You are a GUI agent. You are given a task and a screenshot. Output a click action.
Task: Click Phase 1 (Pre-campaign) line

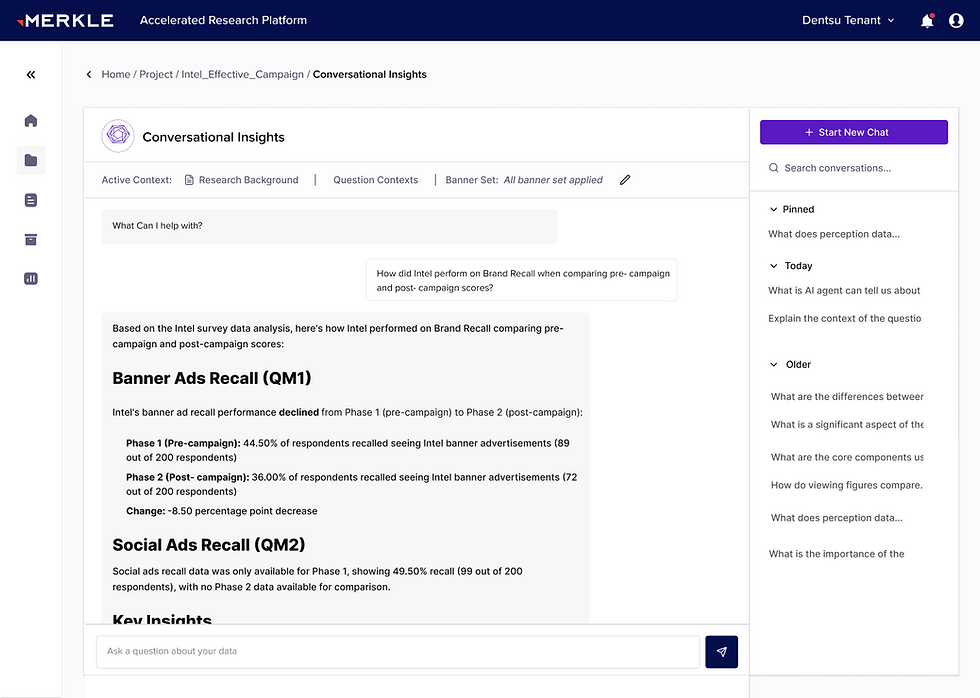tap(348, 451)
